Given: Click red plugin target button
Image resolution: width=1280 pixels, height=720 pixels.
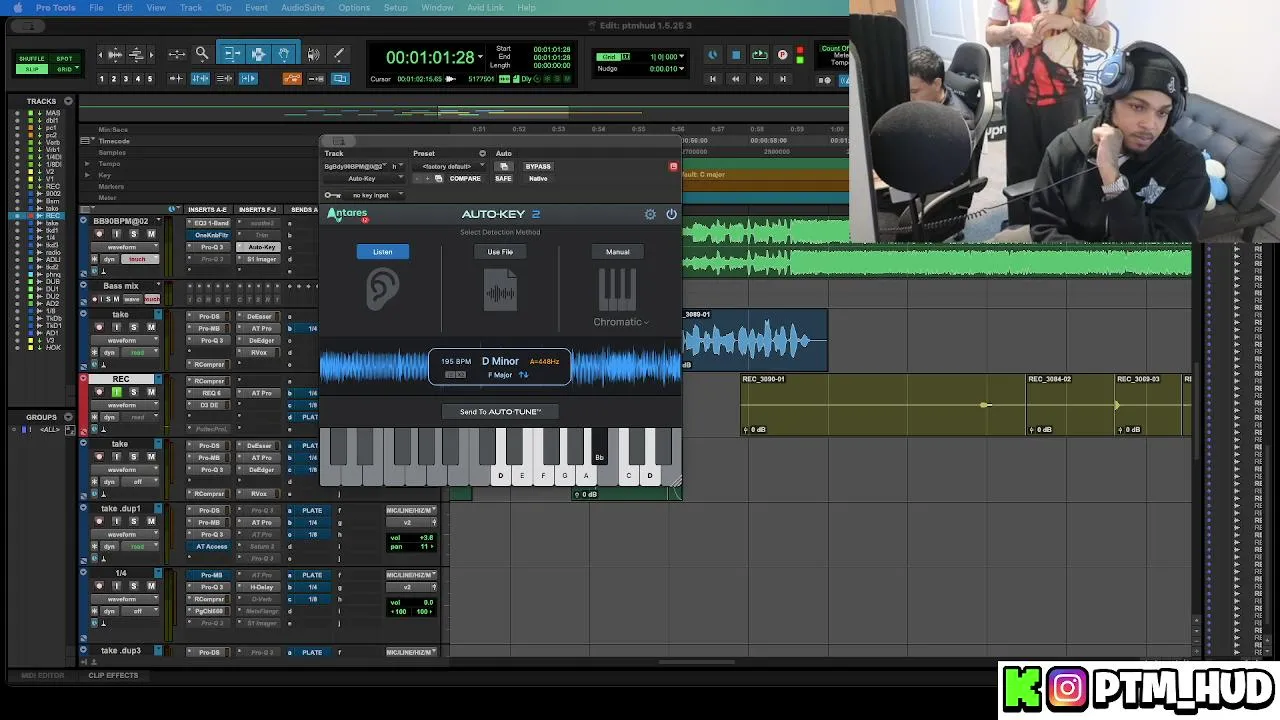Looking at the screenshot, I should coord(673,166).
